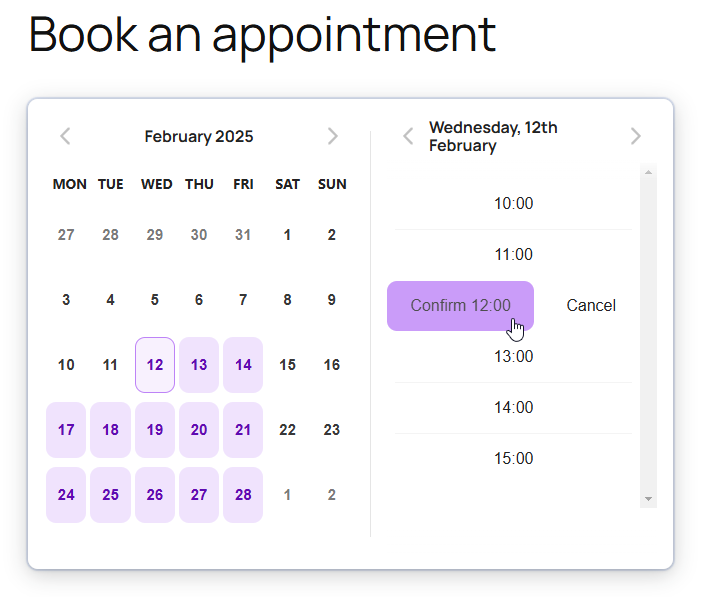Pick Friday February 14
708x597 pixels.
(243, 365)
